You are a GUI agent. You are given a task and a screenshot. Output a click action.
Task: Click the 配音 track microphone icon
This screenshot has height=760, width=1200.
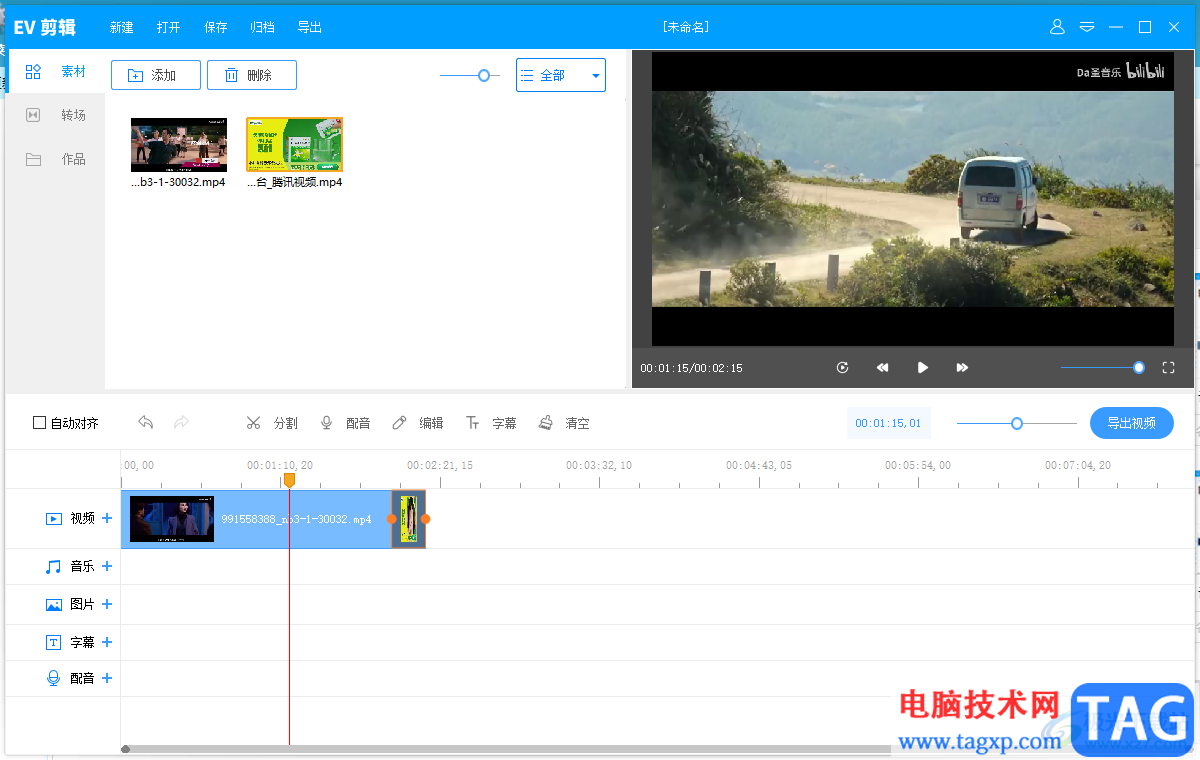(54, 678)
